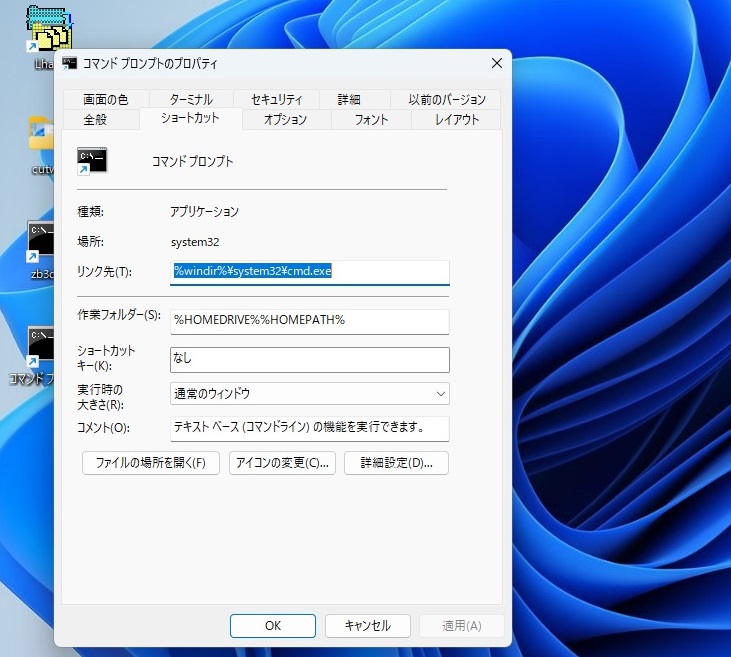This screenshot has width=731, height=657.
Task: Click the アプリケーション type text
Action: [x=204, y=212]
